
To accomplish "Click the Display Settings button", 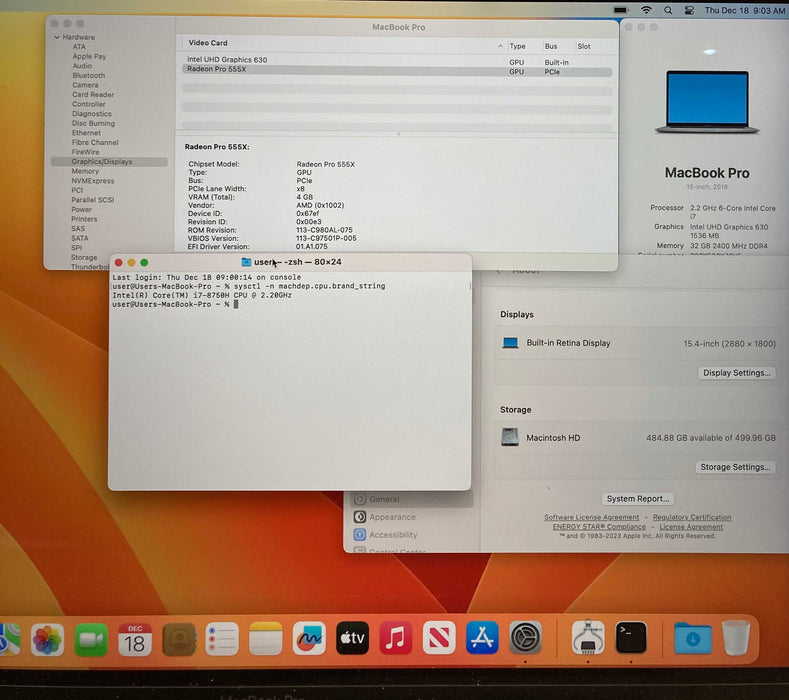I will click(737, 373).
